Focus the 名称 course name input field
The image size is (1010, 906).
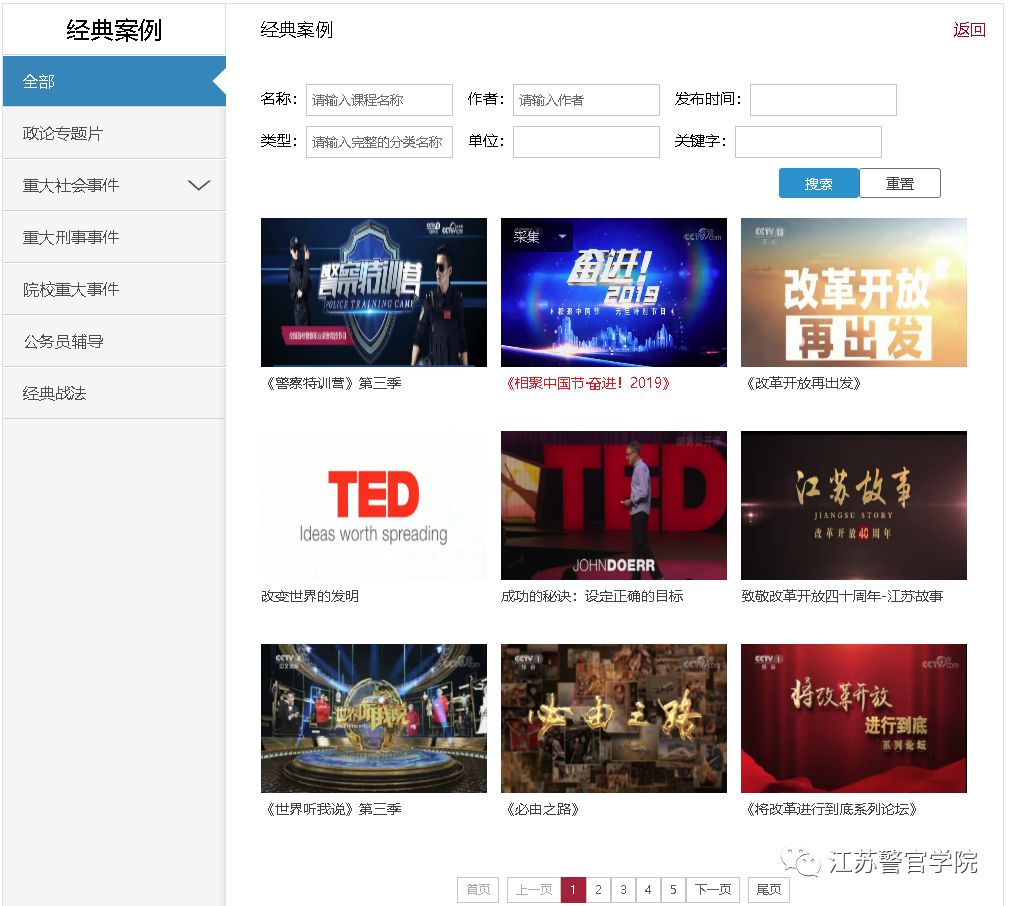[x=379, y=100]
